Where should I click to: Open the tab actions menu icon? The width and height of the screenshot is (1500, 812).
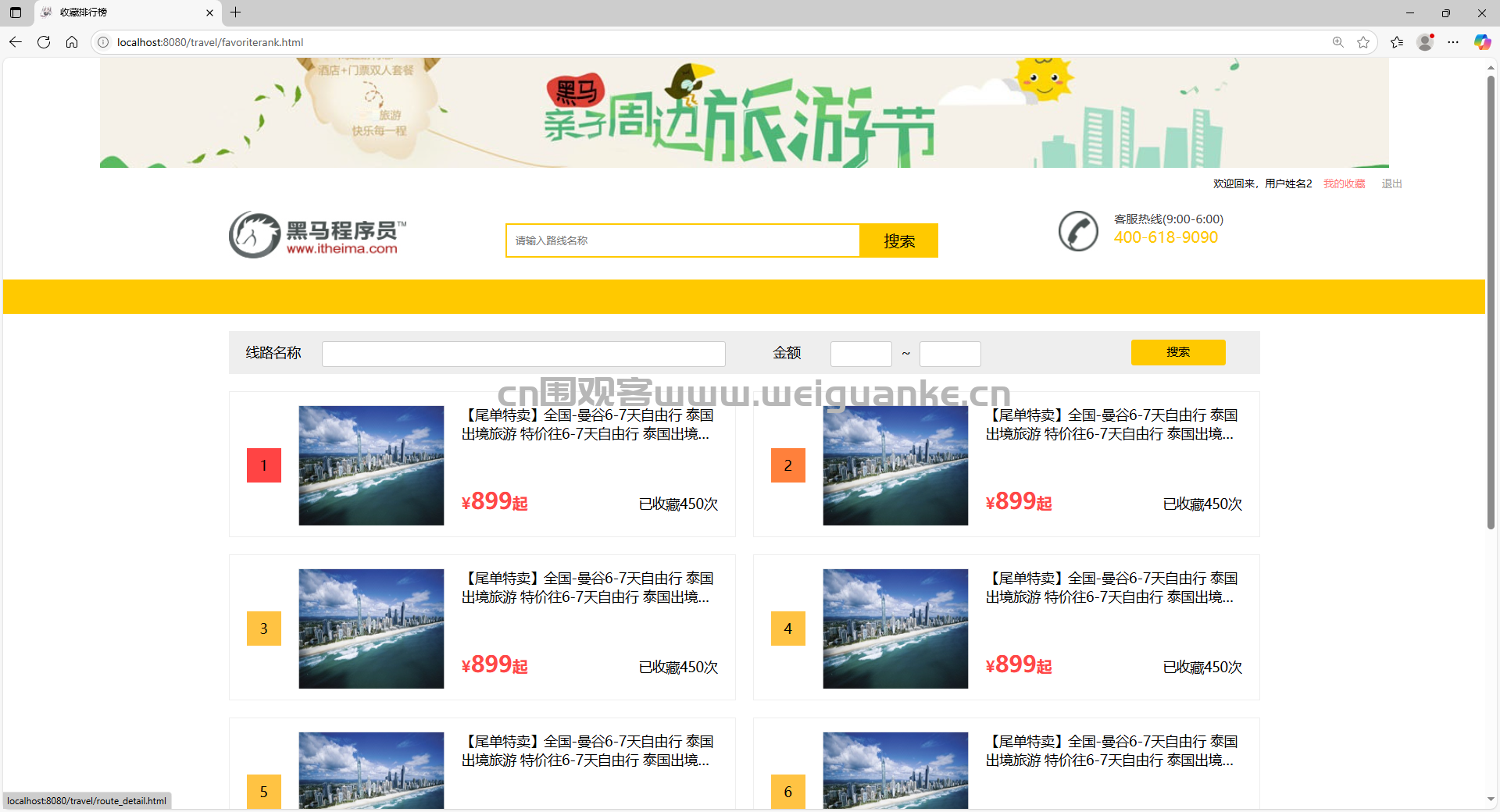pos(16,12)
